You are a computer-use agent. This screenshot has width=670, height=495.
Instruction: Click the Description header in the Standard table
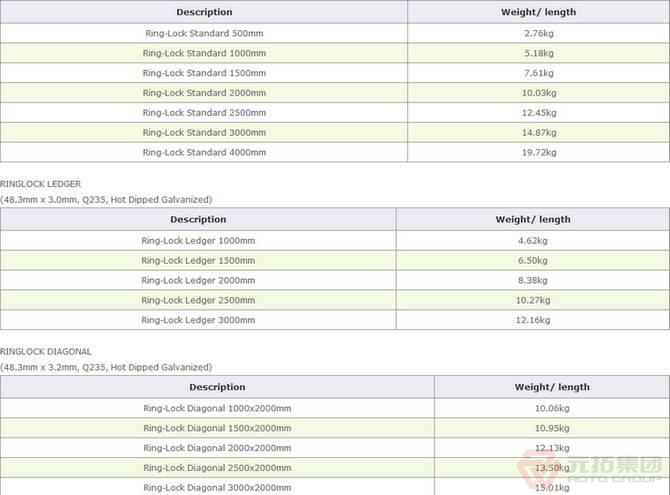tap(204, 12)
